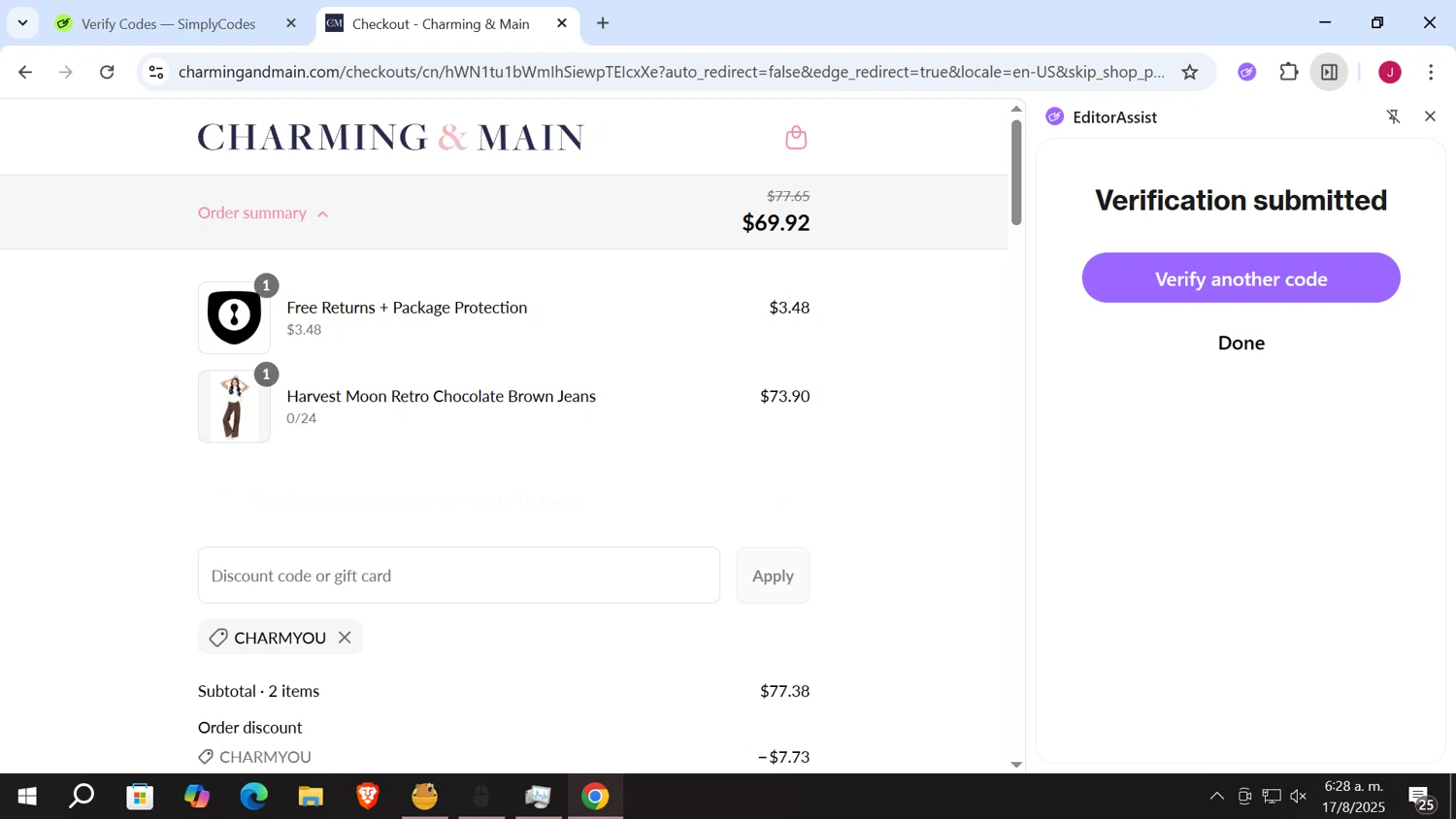The image size is (1456, 819).
Task: Click Free Returns + Package Protection text
Action: coord(407,308)
